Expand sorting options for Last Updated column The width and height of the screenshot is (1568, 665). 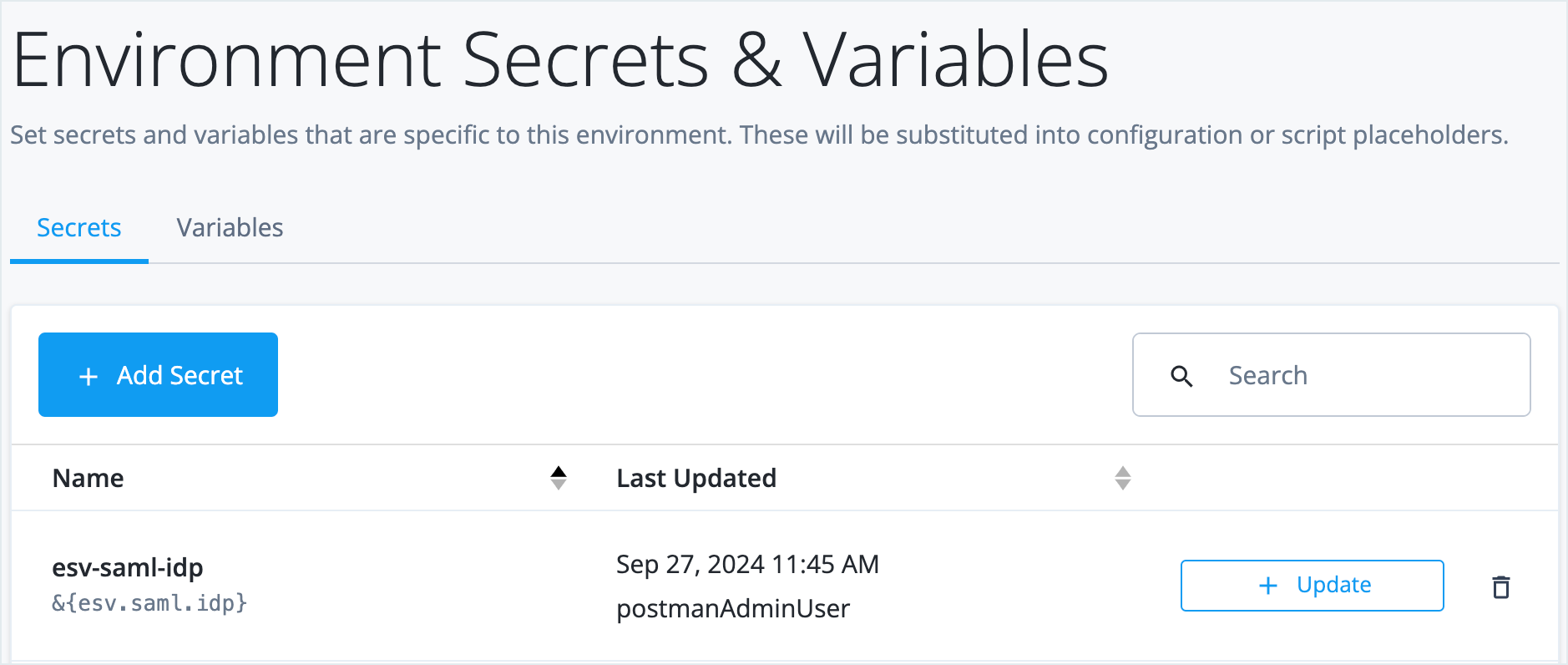1124,478
